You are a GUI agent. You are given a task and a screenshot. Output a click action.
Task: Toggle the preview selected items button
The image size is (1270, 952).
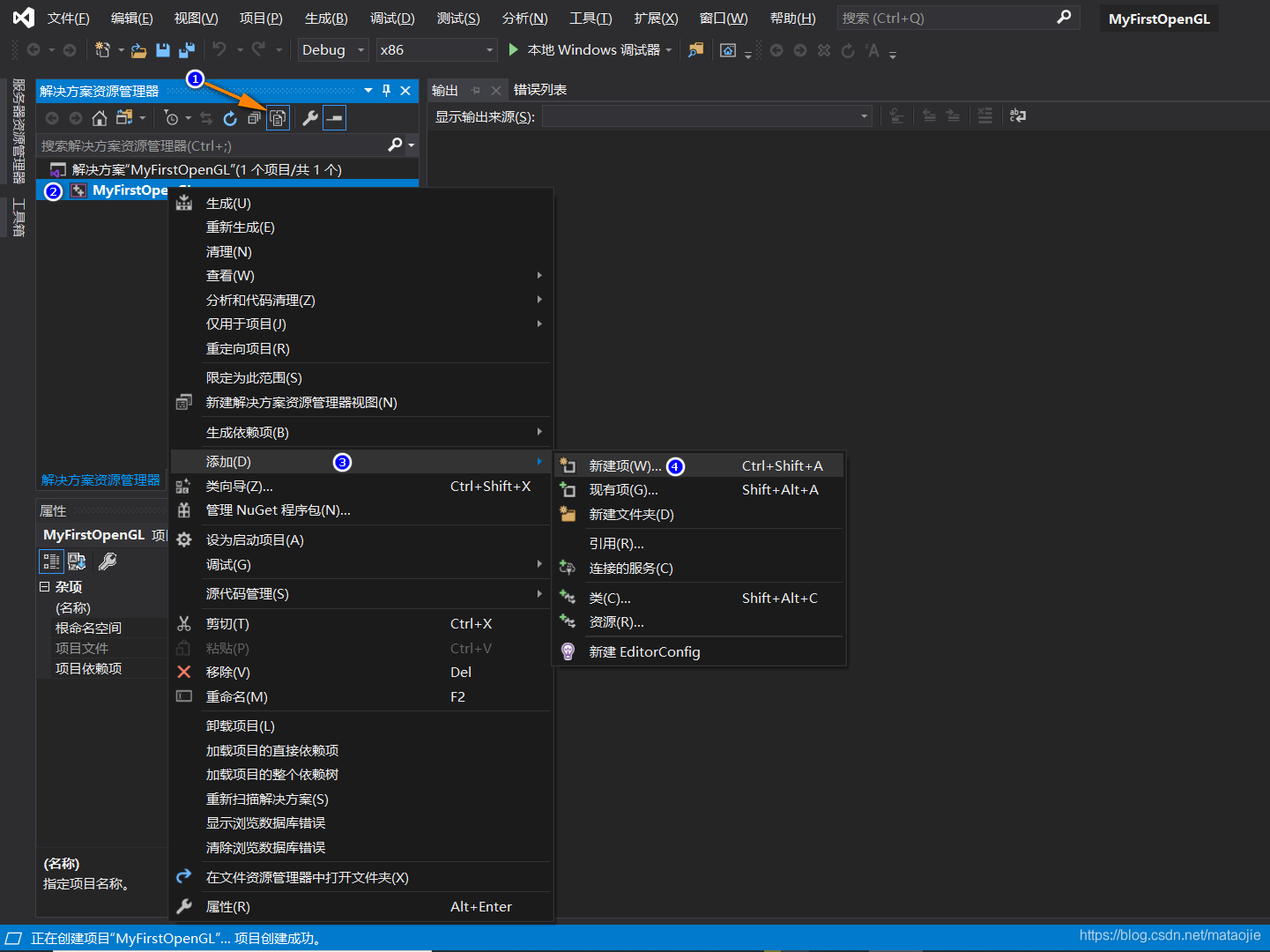[x=335, y=118]
